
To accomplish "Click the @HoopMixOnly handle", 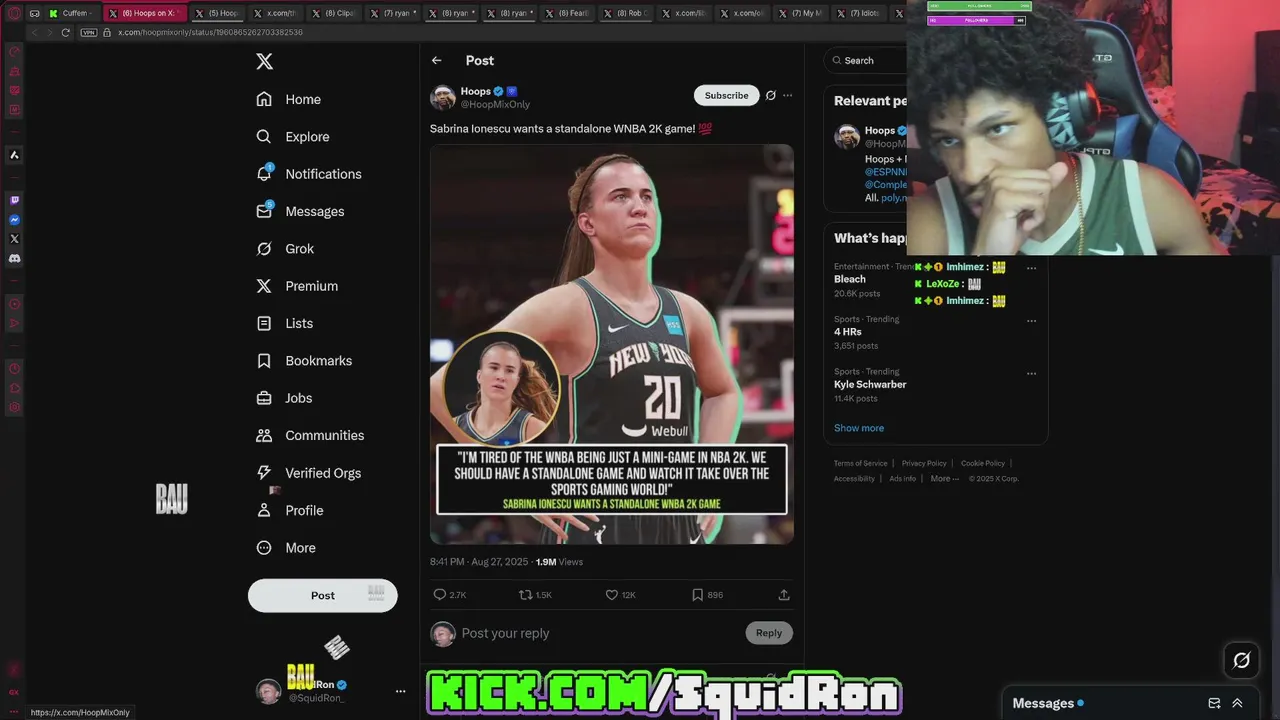I will point(495,104).
